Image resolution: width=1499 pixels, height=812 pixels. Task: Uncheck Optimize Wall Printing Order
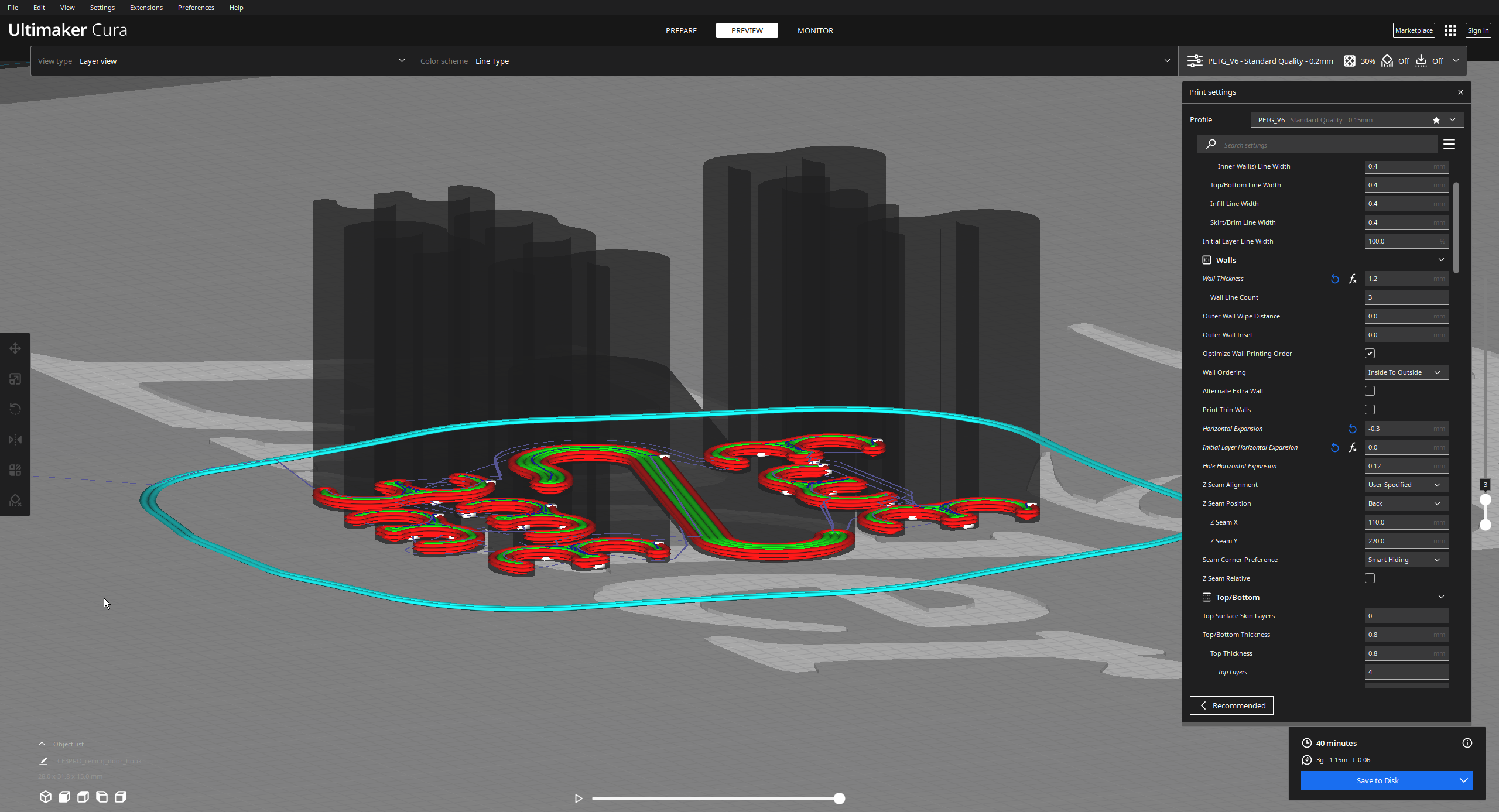tap(1370, 353)
